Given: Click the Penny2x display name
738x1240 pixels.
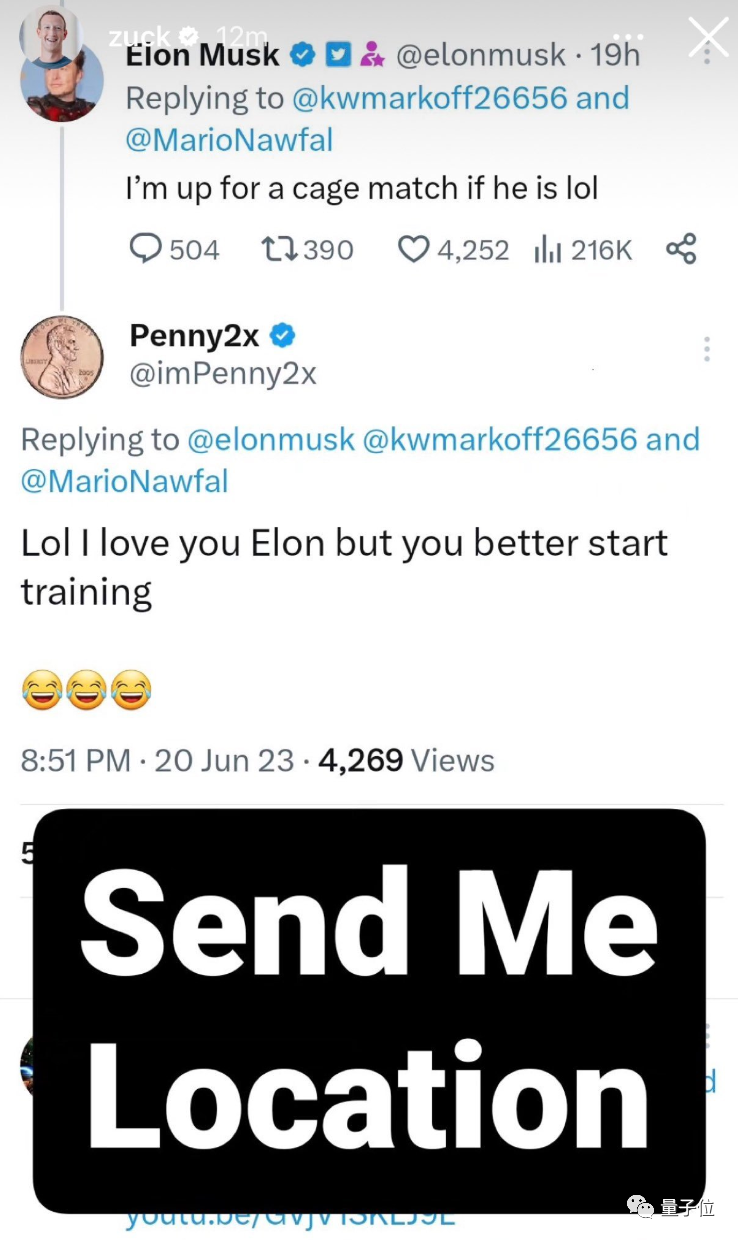Looking at the screenshot, I should [194, 336].
